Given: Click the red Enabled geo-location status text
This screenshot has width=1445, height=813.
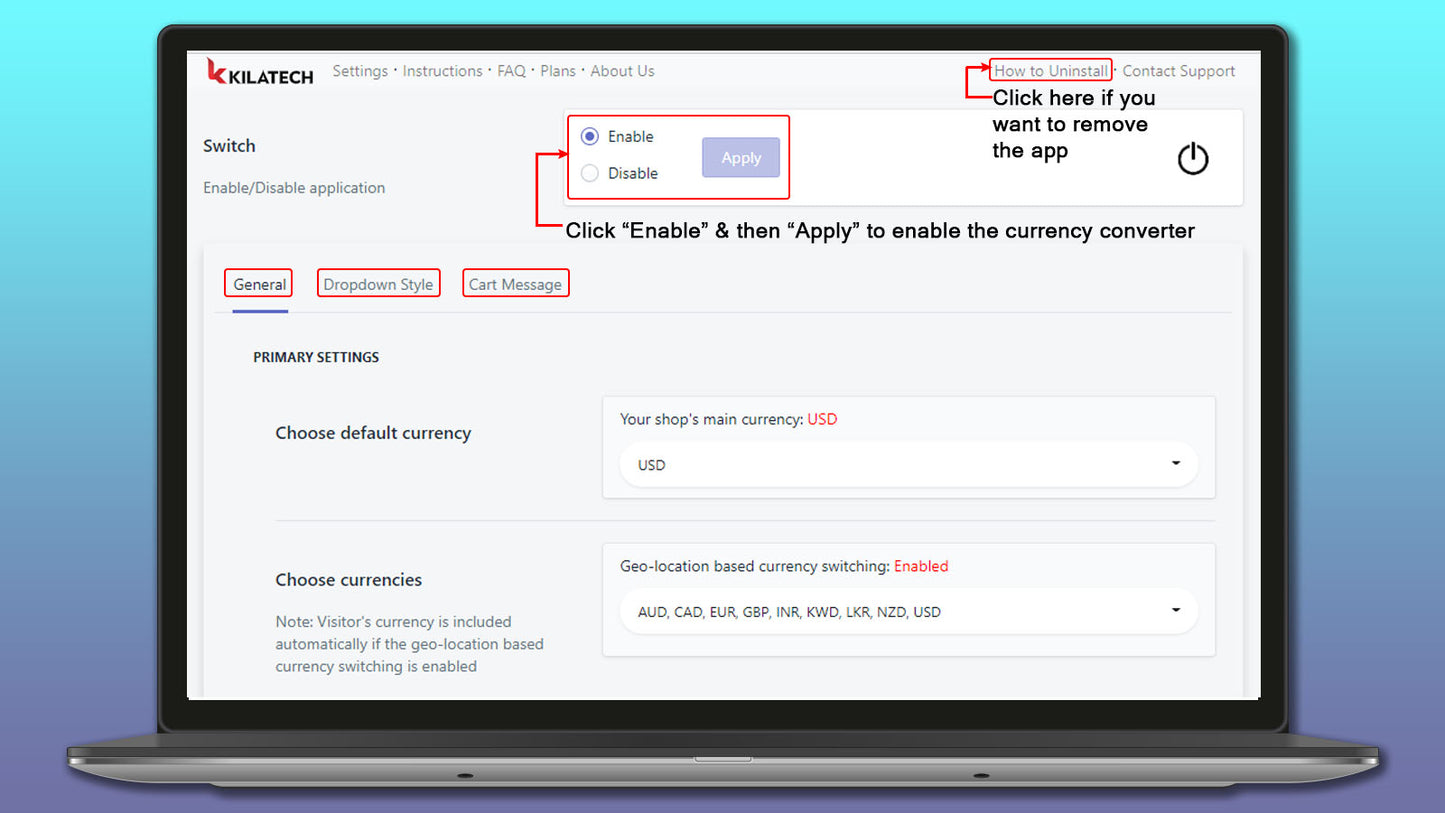Looking at the screenshot, I should pos(921,566).
